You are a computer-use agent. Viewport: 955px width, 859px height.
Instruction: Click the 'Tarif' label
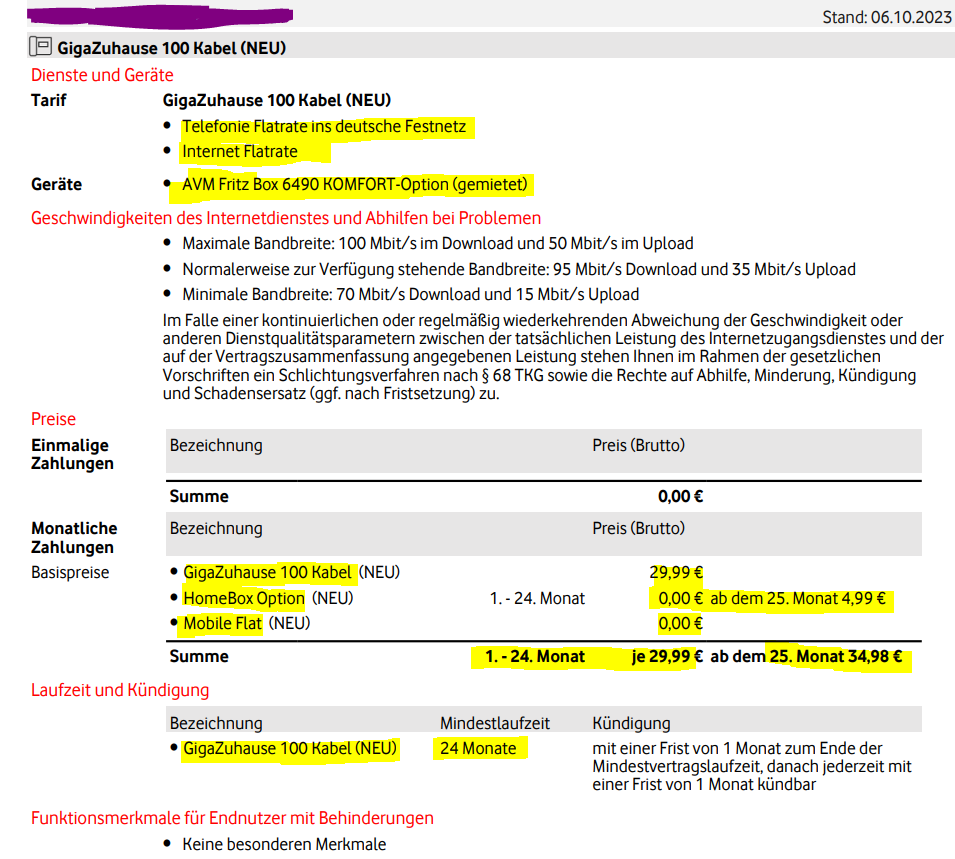[x=49, y=100]
